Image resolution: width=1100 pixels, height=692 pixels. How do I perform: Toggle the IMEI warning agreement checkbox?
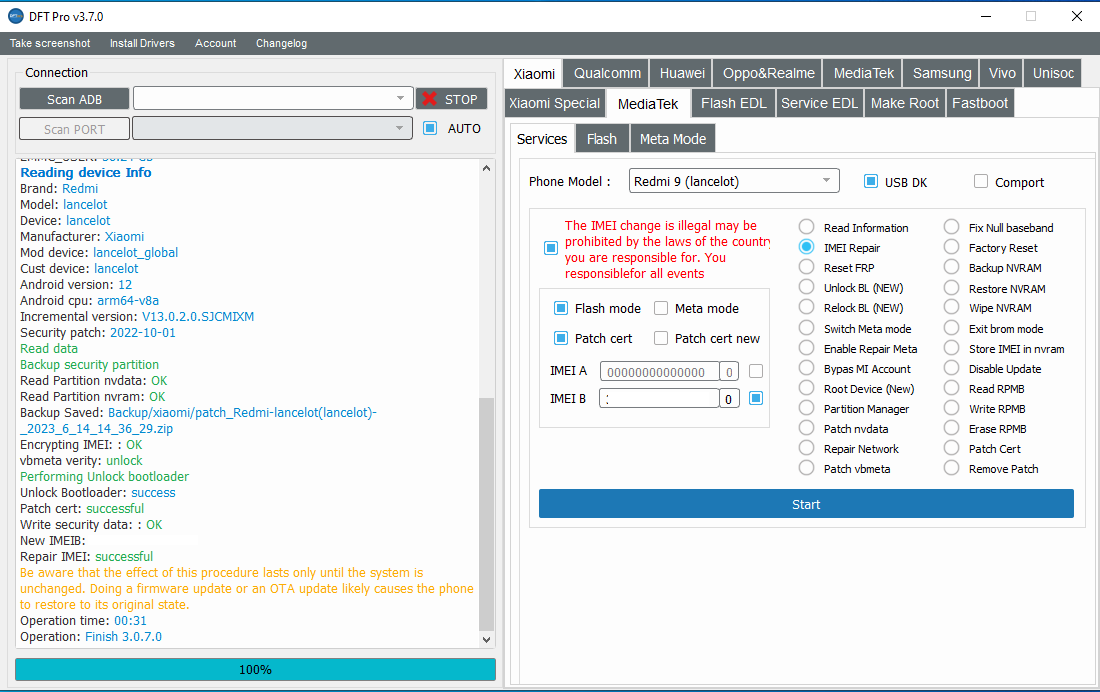point(551,248)
